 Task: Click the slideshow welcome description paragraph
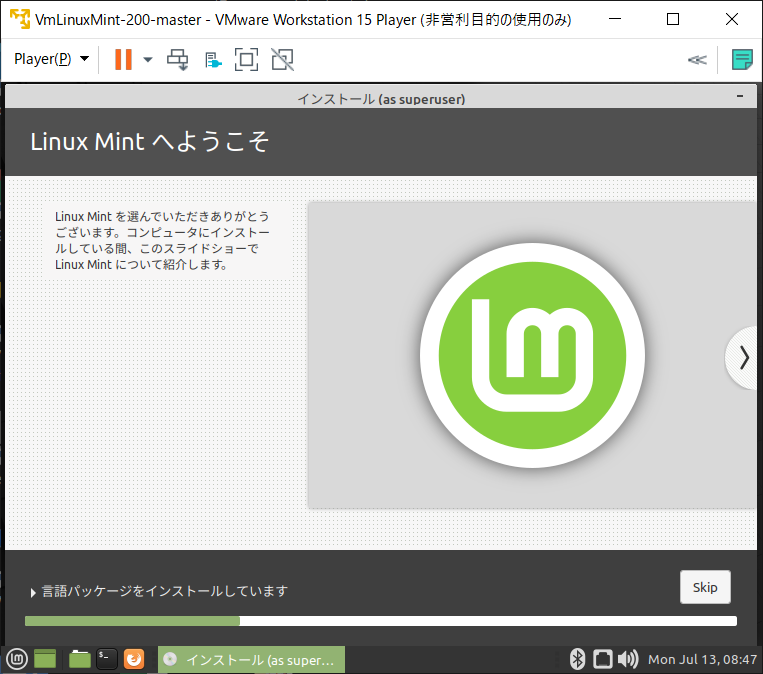[x=162, y=240]
